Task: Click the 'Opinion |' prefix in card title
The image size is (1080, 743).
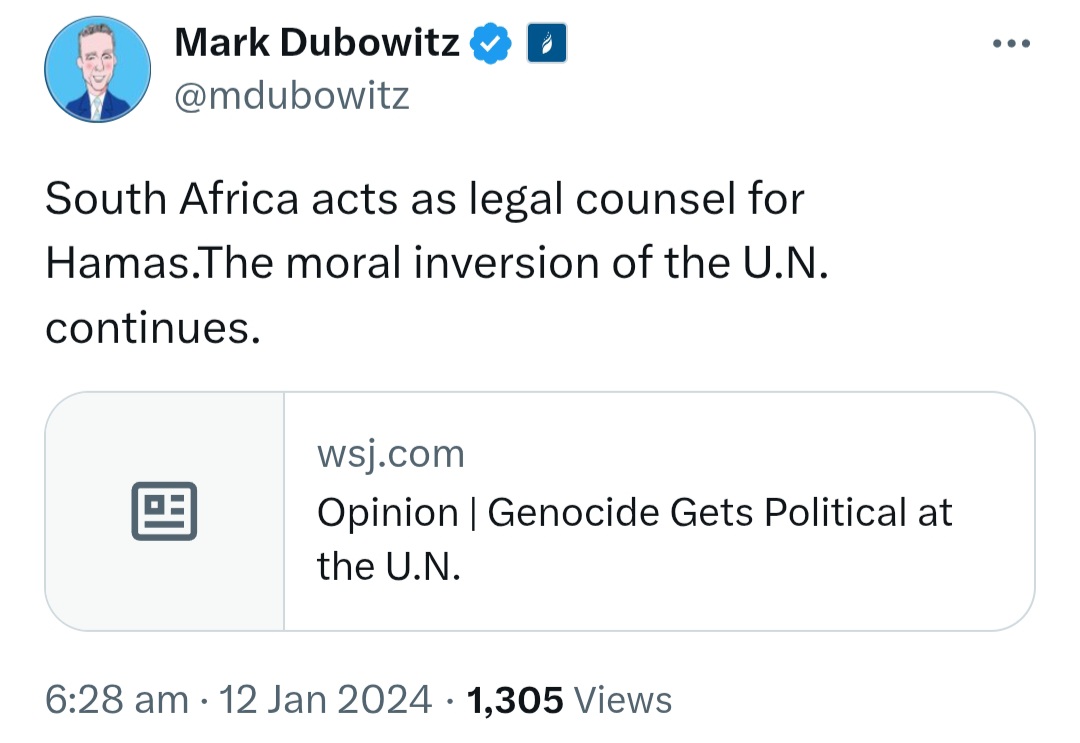Action: pyautogui.click(x=397, y=514)
